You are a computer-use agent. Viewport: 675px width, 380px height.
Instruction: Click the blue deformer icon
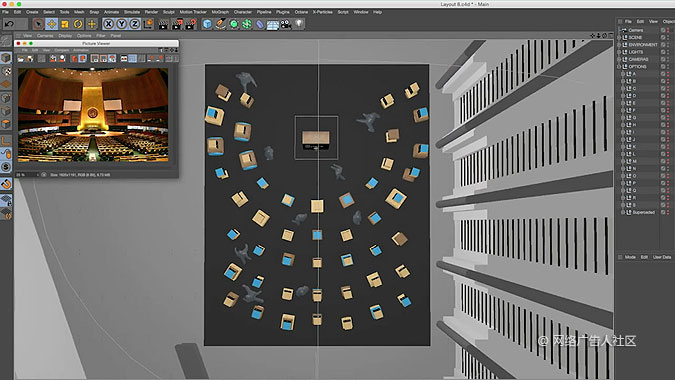[x=260, y=24]
